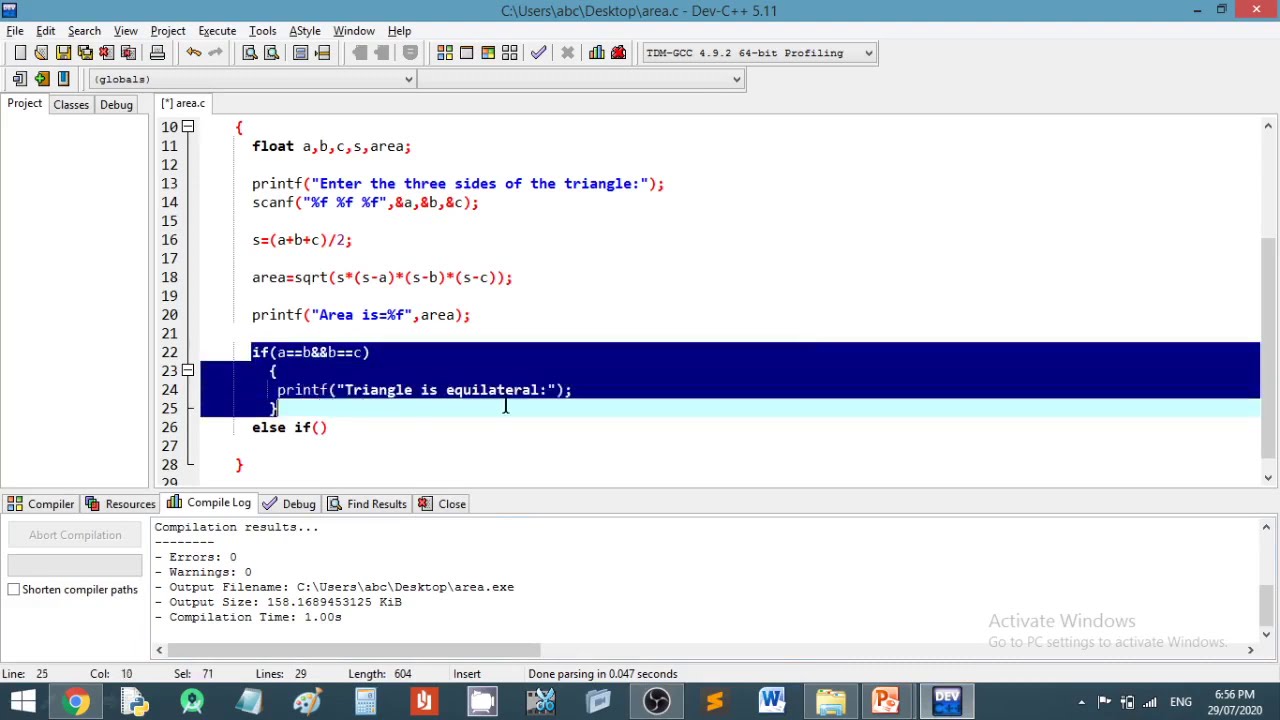
Task: Select the Project side tab
Action: (25, 104)
